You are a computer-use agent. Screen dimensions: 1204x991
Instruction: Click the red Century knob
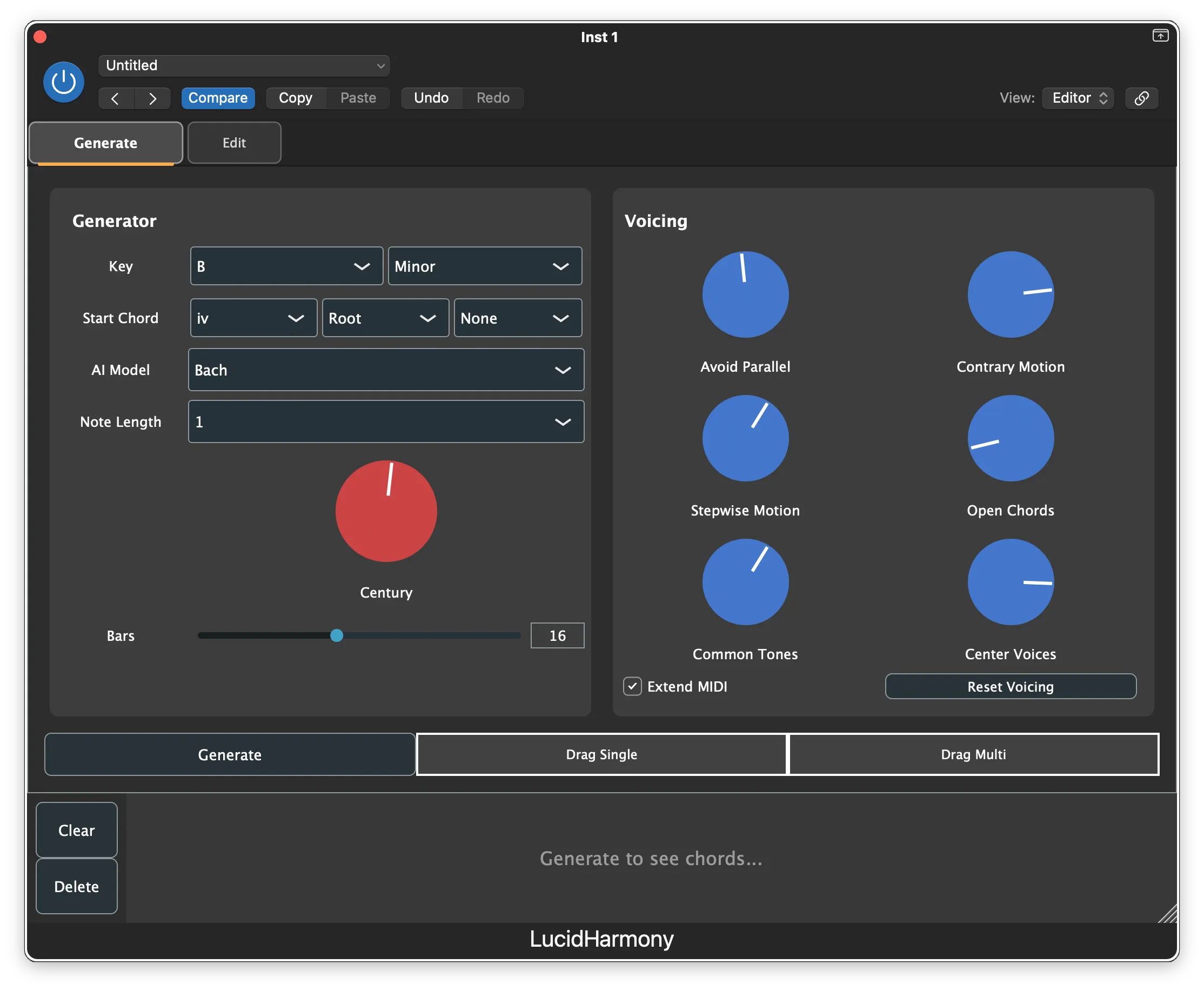(x=386, y=511)
